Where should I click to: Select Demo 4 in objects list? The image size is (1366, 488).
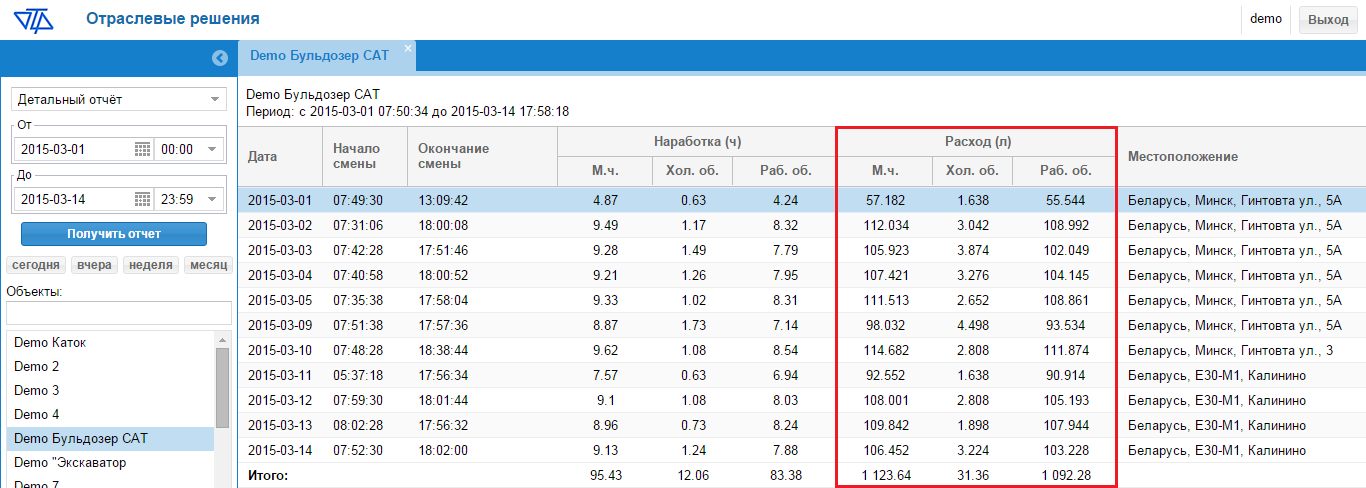110,414
